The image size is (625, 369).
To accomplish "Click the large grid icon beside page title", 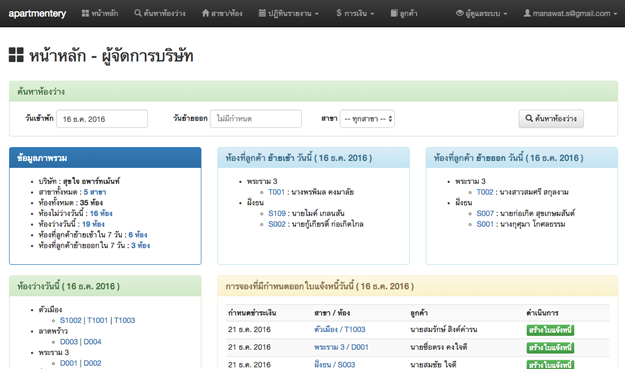I will pyautogui.click(x=16, y=55).
